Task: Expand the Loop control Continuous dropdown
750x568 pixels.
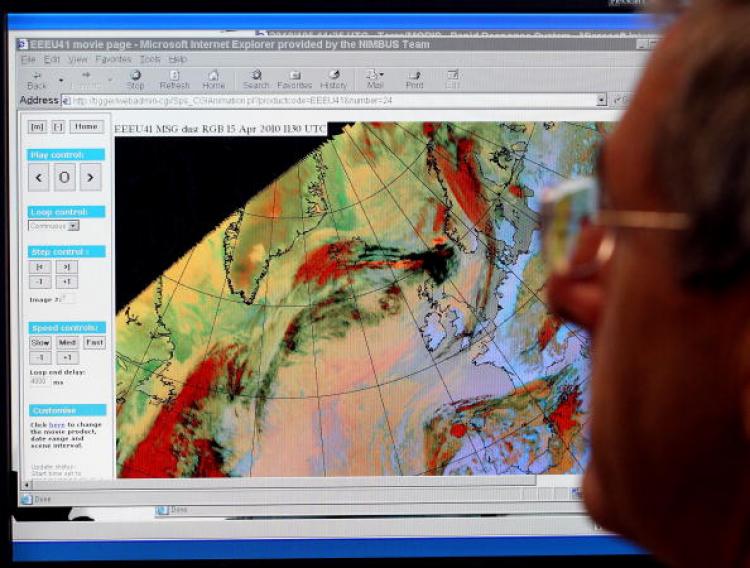Action: coord(73,226)
